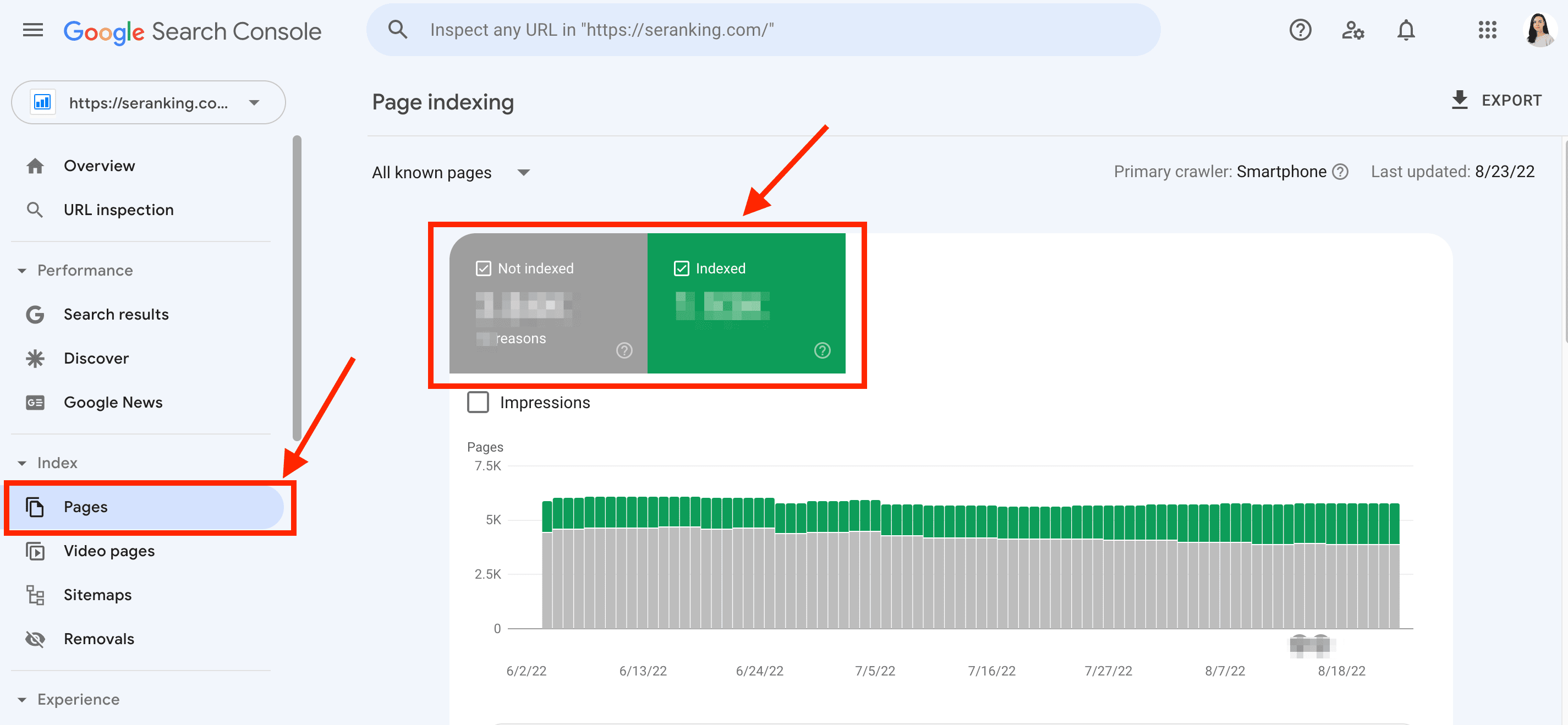Screen dimensions: 1568x725
Task: Click the Google G icon for Search results
Action: 35,315
